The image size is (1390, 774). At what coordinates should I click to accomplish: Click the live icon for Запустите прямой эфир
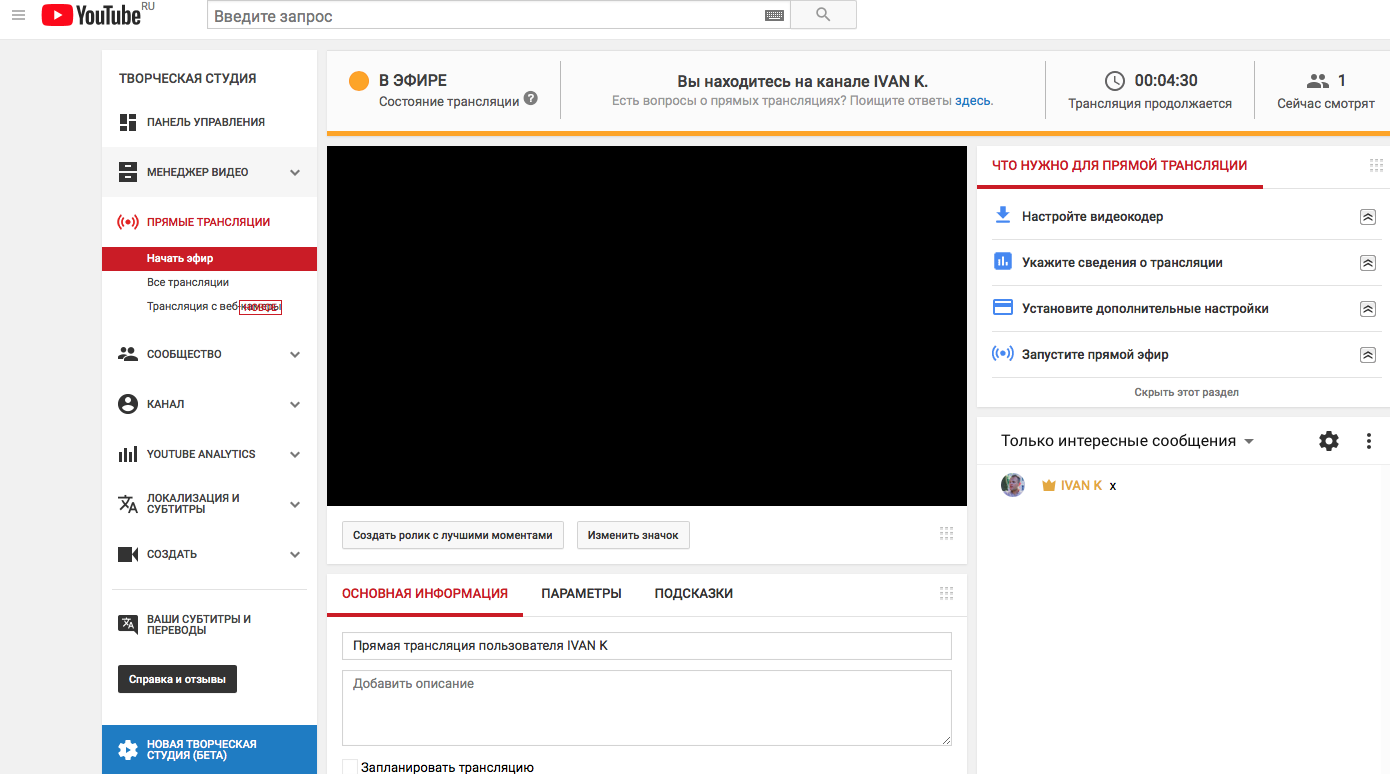click(x=1002, y=354)
